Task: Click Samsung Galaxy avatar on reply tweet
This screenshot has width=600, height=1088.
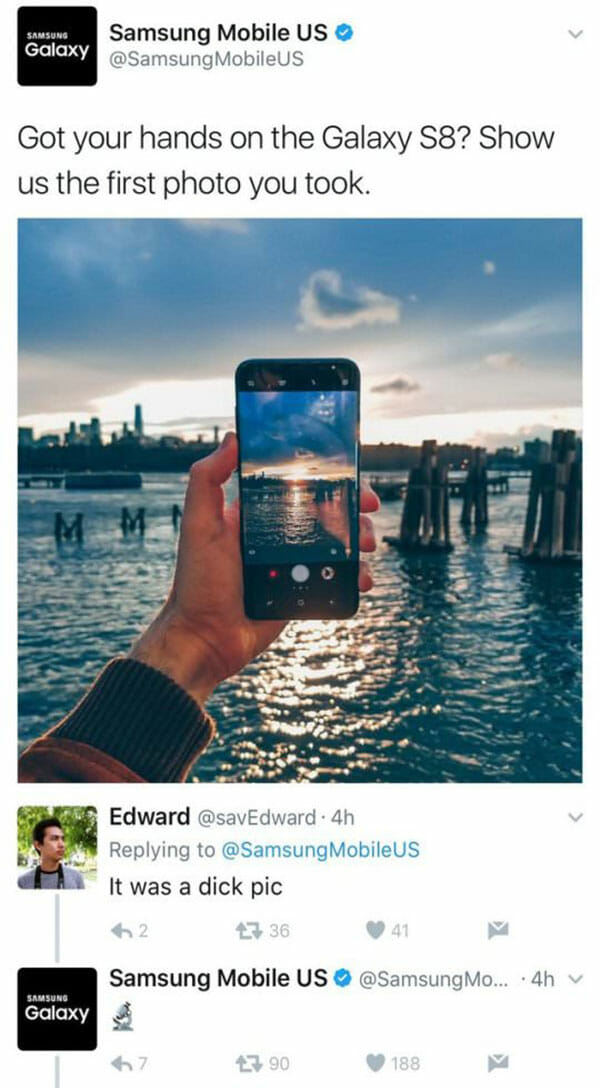Action: click(x=57, y=1009)
